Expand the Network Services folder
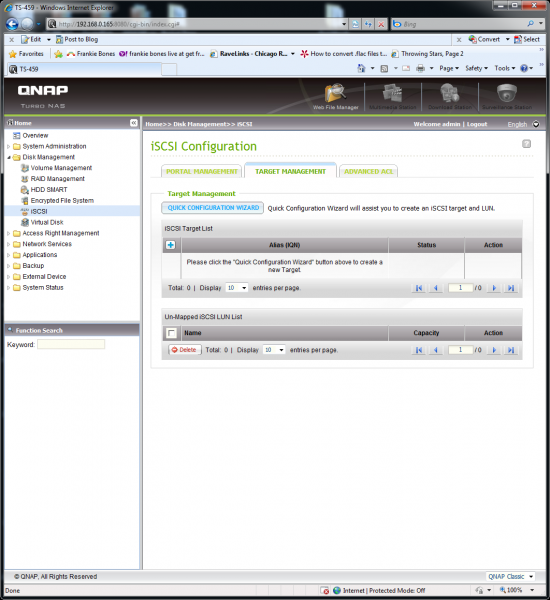 [x=8, y=244]
